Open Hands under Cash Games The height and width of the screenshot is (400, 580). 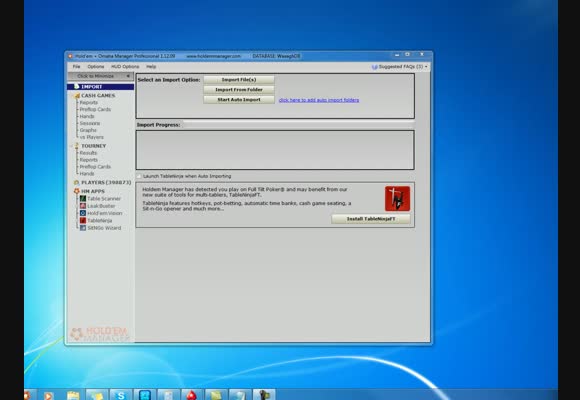(87, 116)
